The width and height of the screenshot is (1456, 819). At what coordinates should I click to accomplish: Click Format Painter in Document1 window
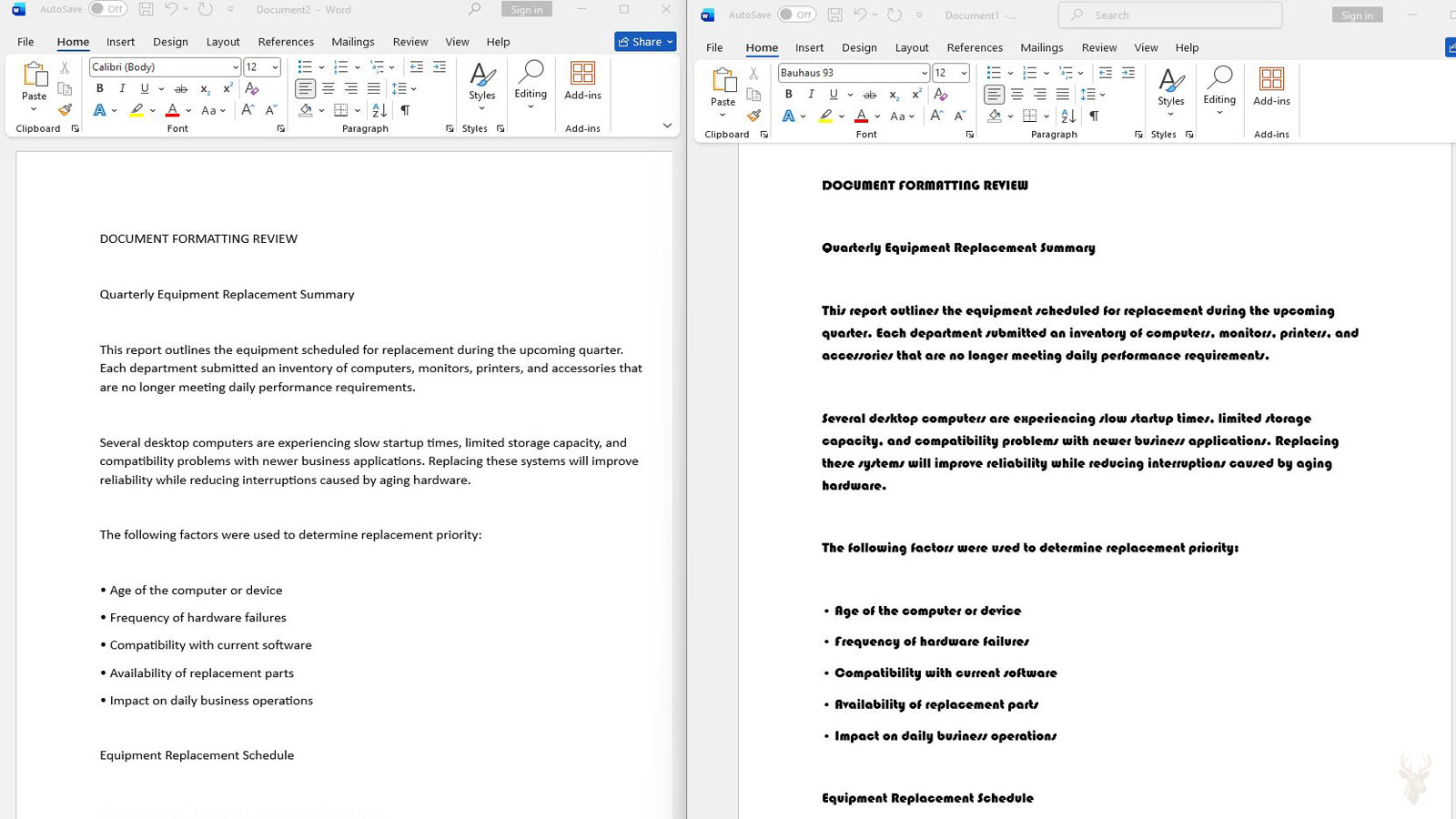(753, 116)
